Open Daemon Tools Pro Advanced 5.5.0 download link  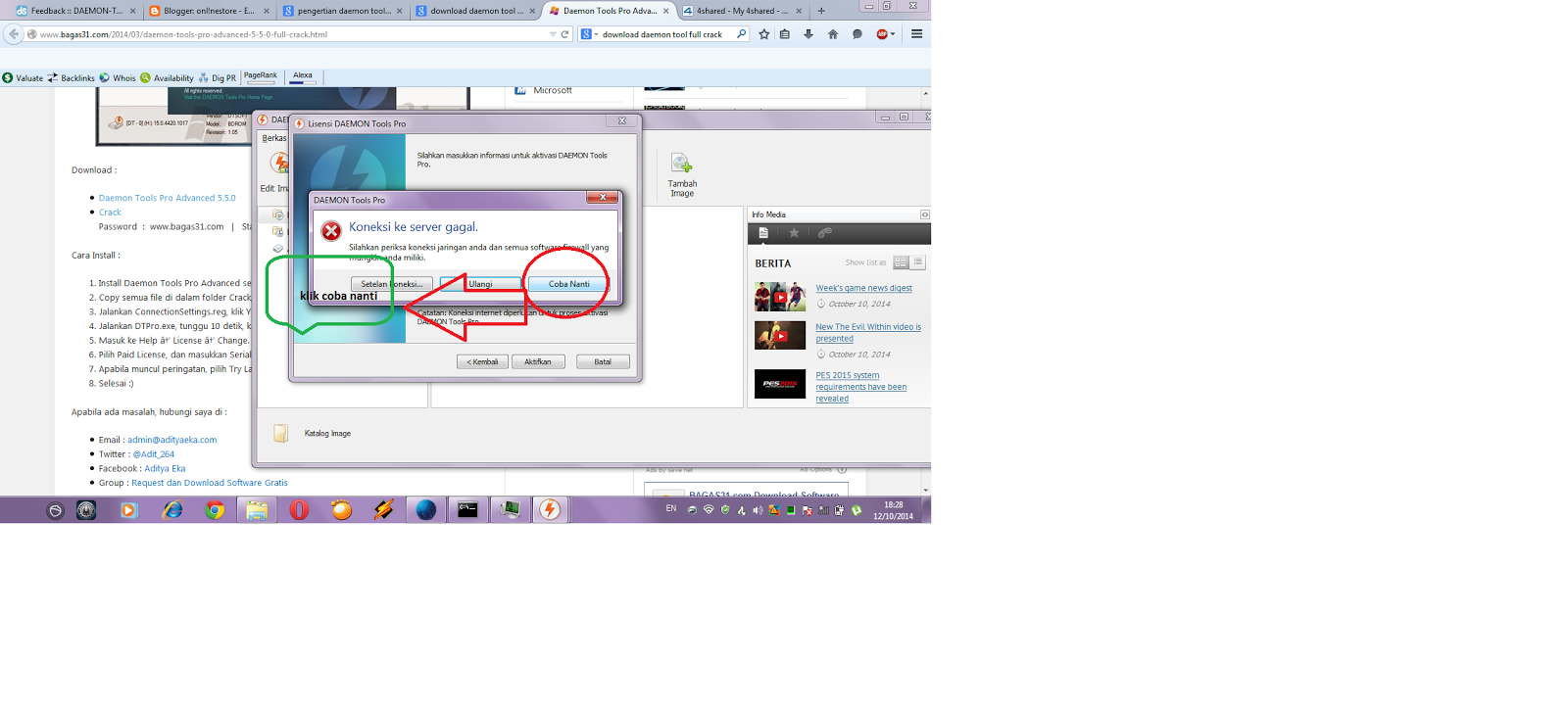point(167,198)
